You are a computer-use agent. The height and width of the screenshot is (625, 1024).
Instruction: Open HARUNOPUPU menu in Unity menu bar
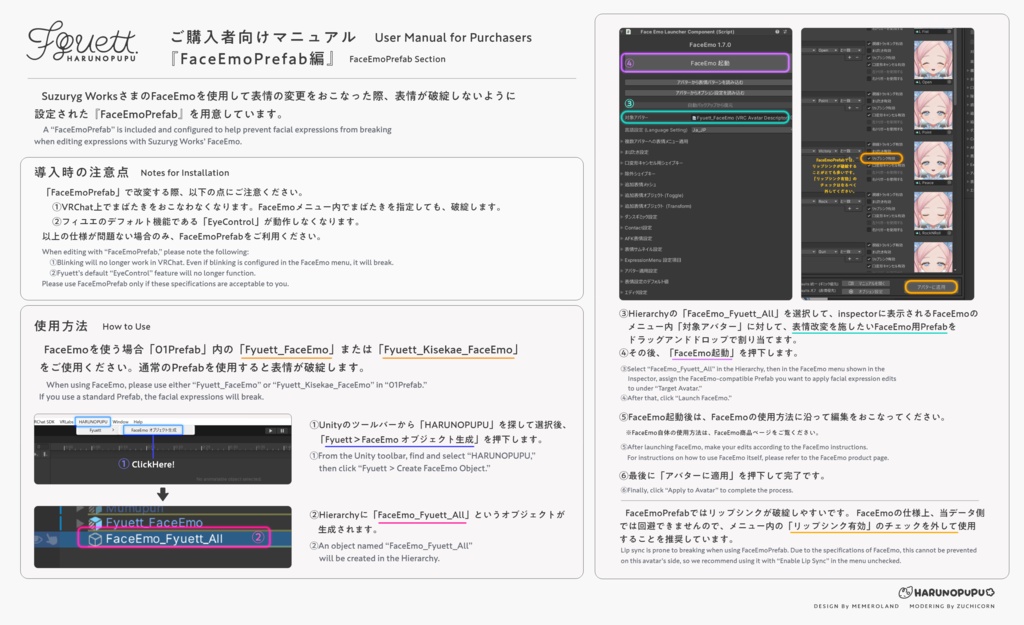tap(93, 422)
